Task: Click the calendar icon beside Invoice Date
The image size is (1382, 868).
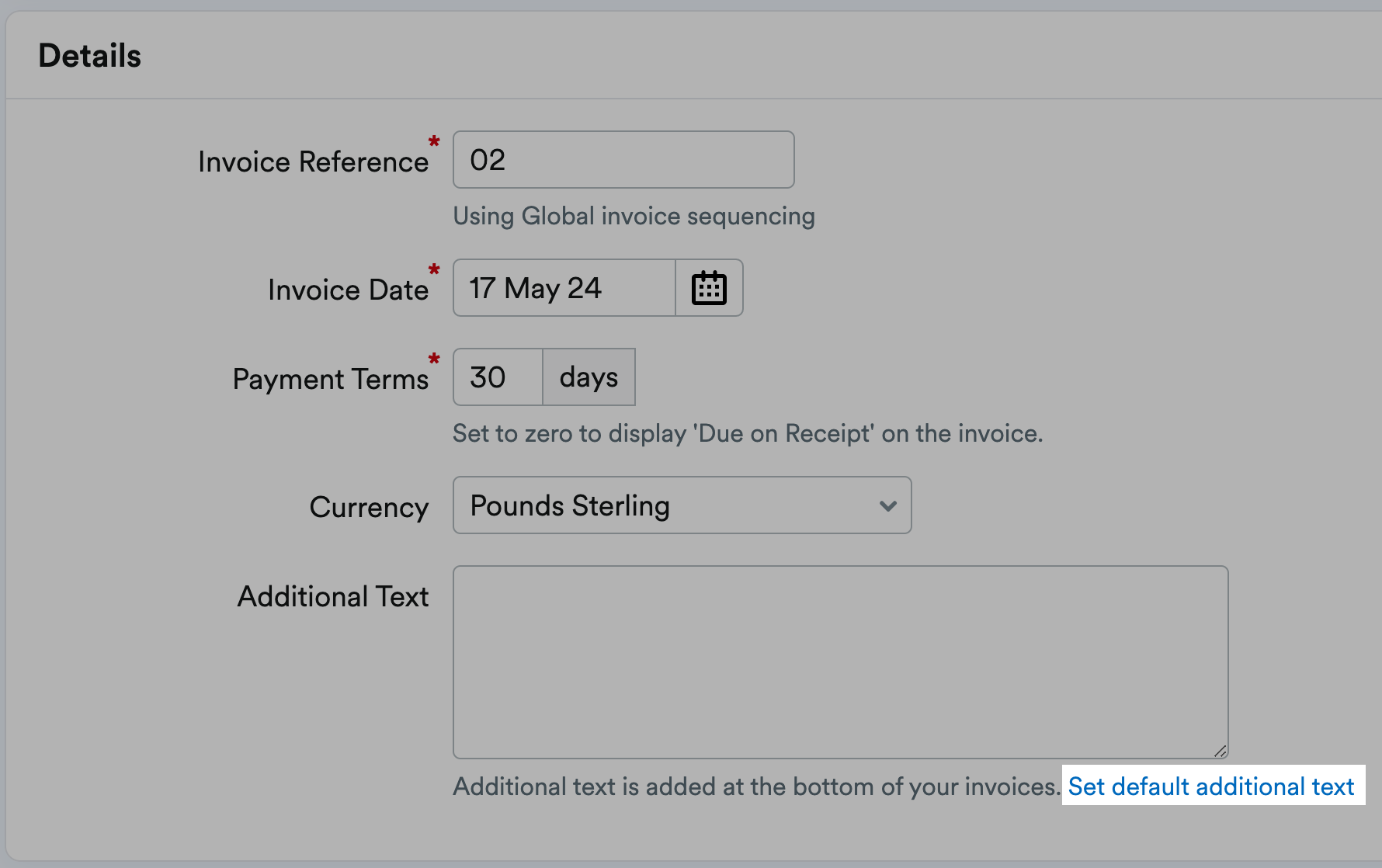Action: tap(709, 287)
